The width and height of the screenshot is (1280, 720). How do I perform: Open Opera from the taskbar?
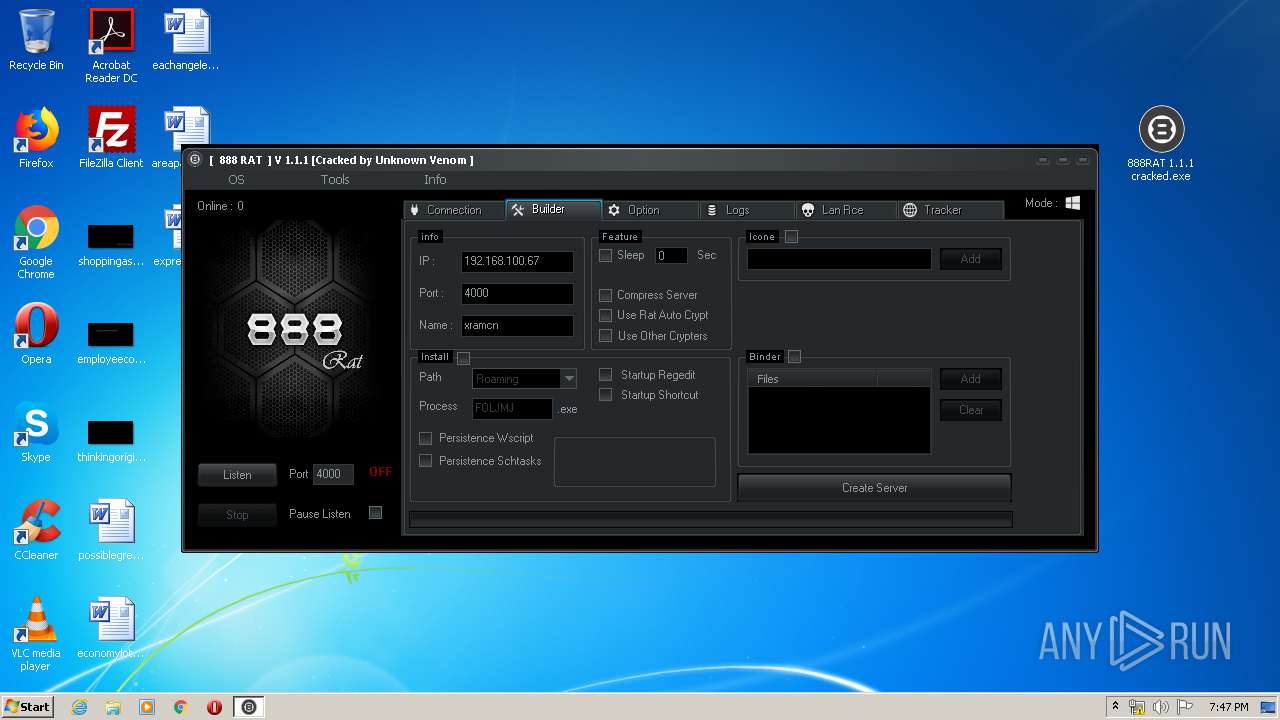(214, 707)
